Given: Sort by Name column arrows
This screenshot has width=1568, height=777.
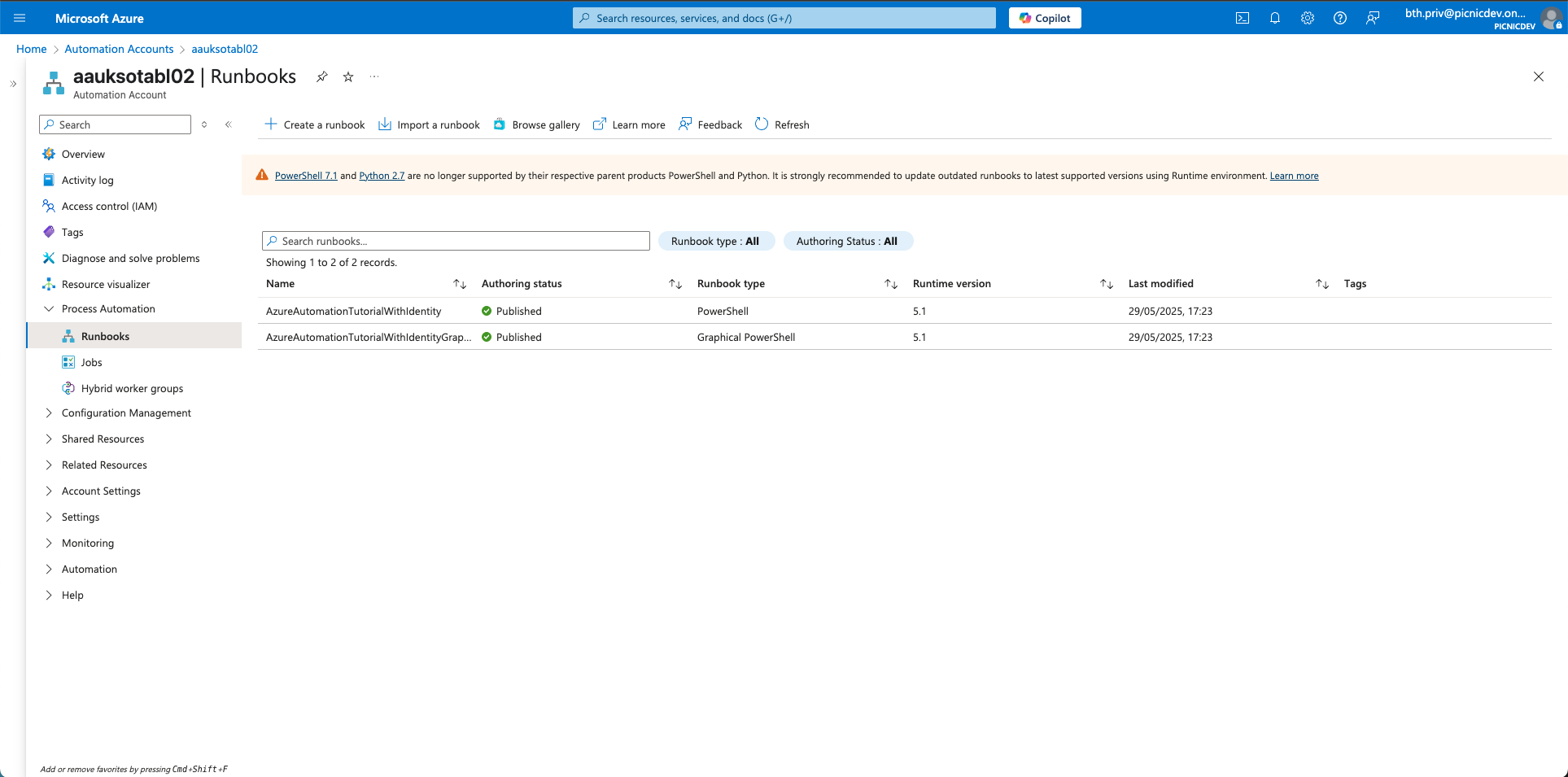Looking at the screenshot, I should click(460, 284).
